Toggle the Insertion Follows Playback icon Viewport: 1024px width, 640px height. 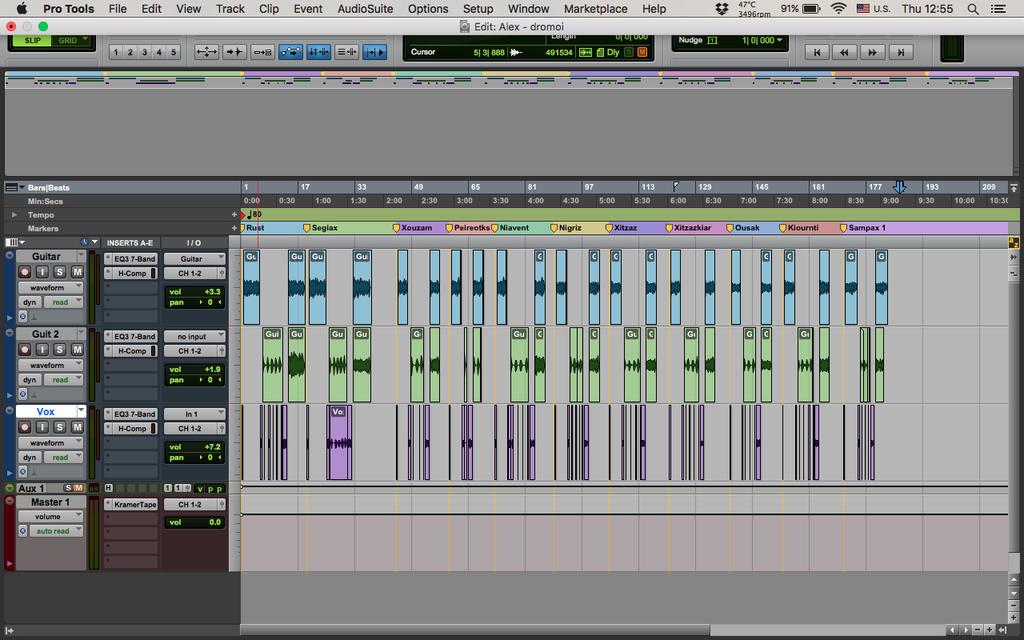tap(375, 52)
